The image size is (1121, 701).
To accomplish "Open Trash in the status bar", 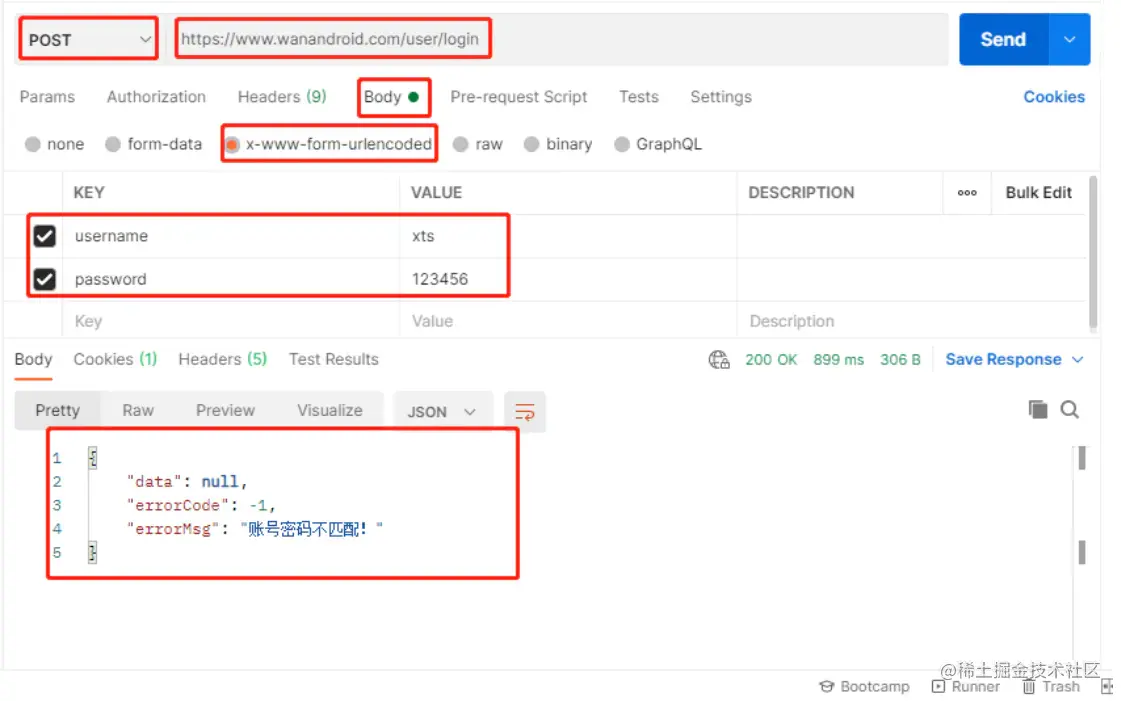I will point(1051,687).
